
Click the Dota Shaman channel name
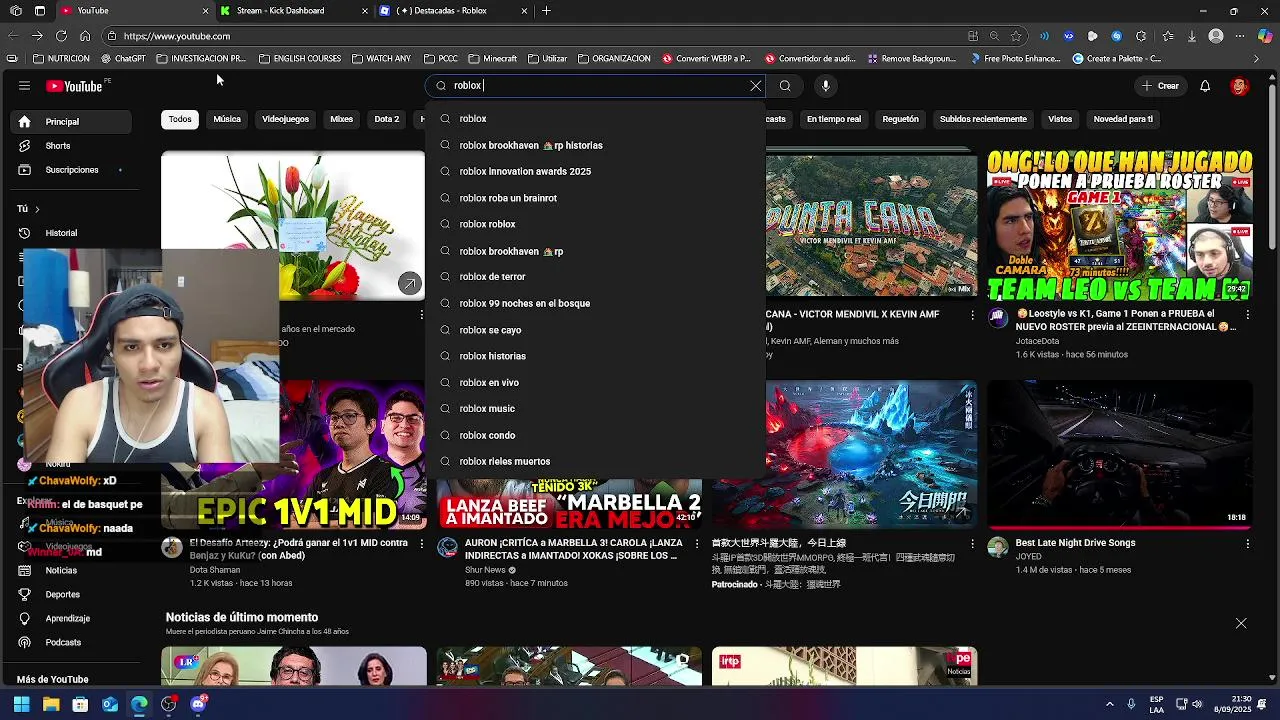[215, 570]
